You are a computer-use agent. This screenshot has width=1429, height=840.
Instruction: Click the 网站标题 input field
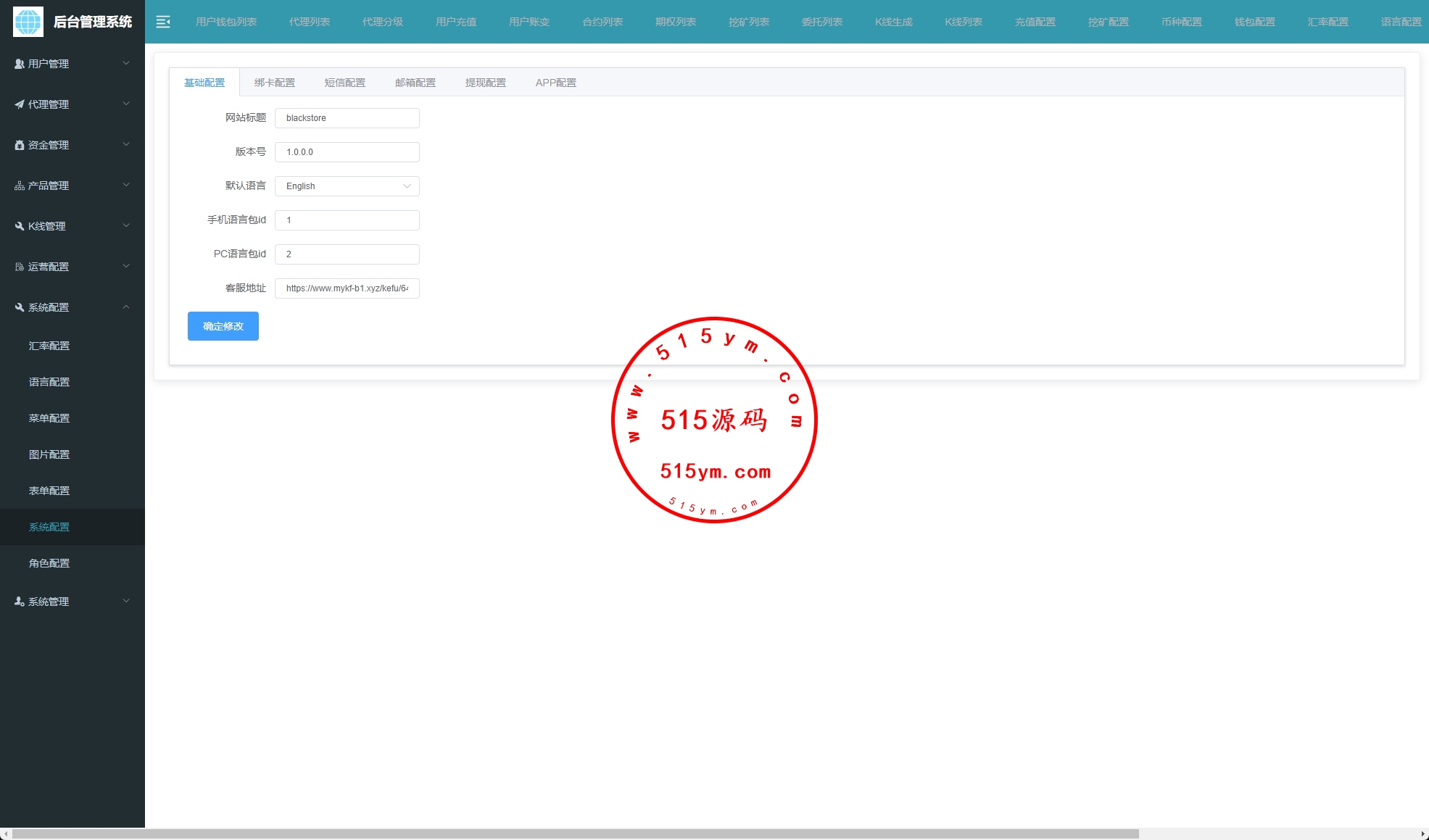coord(347,118)
